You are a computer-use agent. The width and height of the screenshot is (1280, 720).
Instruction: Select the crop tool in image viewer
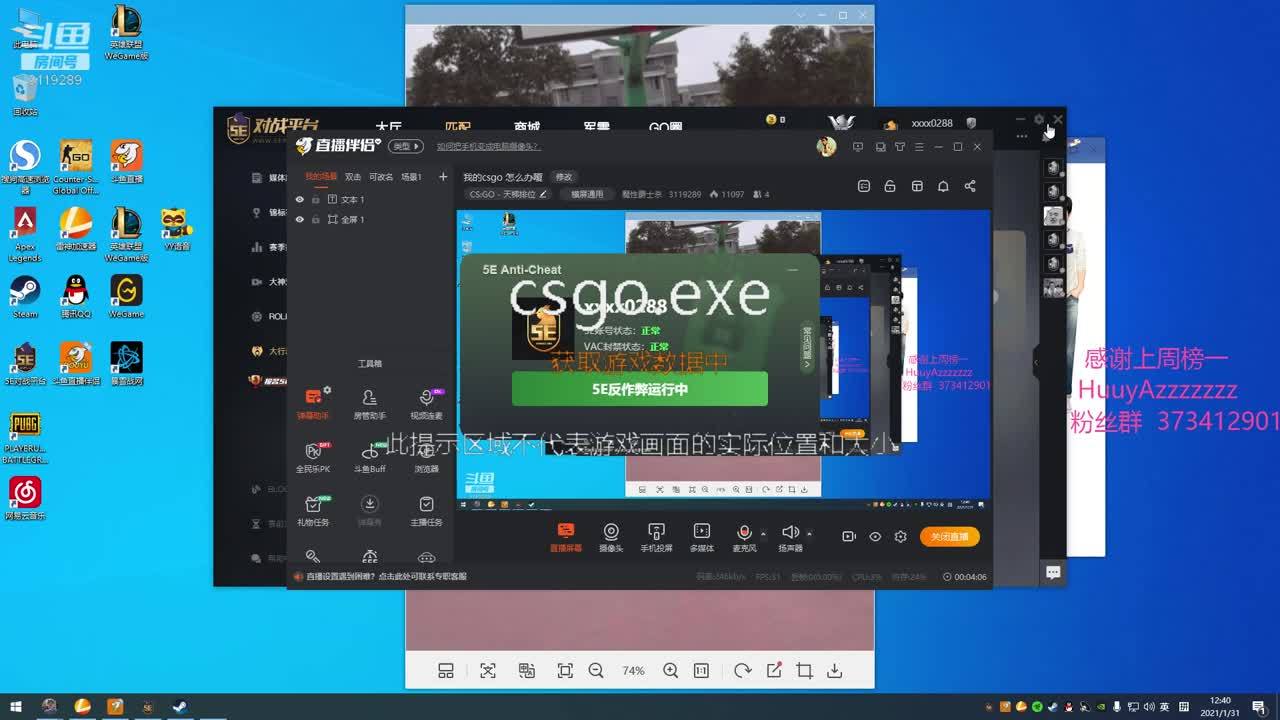click(804, 670)
